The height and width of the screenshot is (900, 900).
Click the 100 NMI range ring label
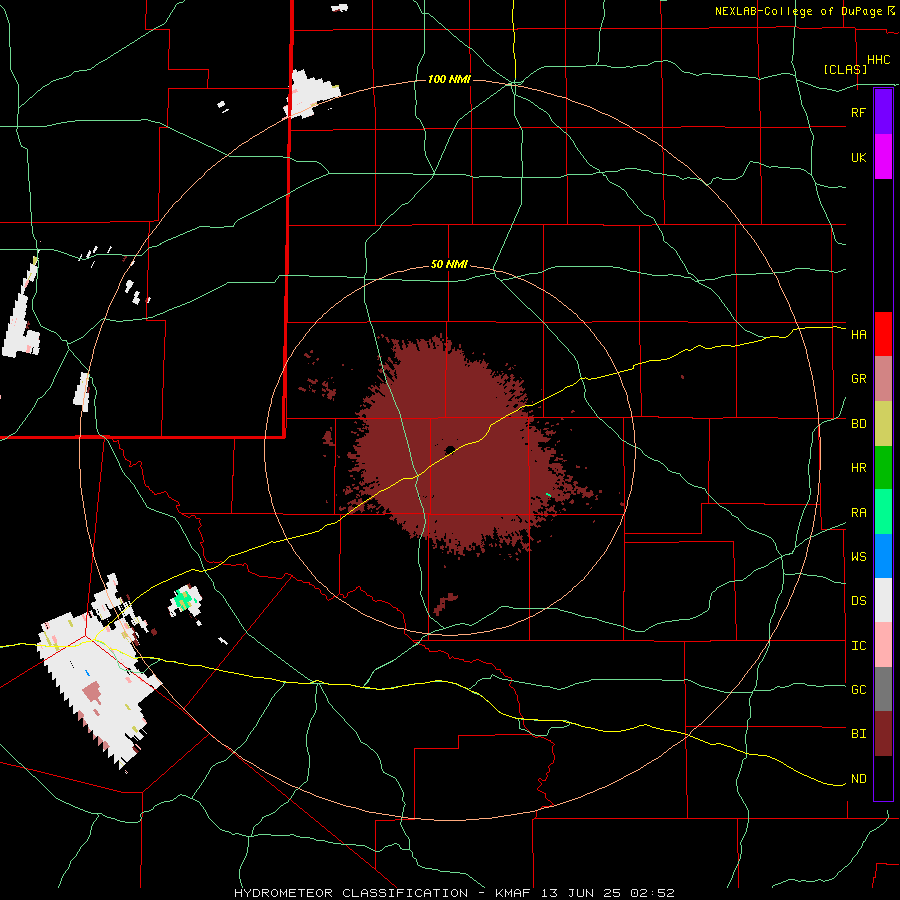tap(449, 79)
